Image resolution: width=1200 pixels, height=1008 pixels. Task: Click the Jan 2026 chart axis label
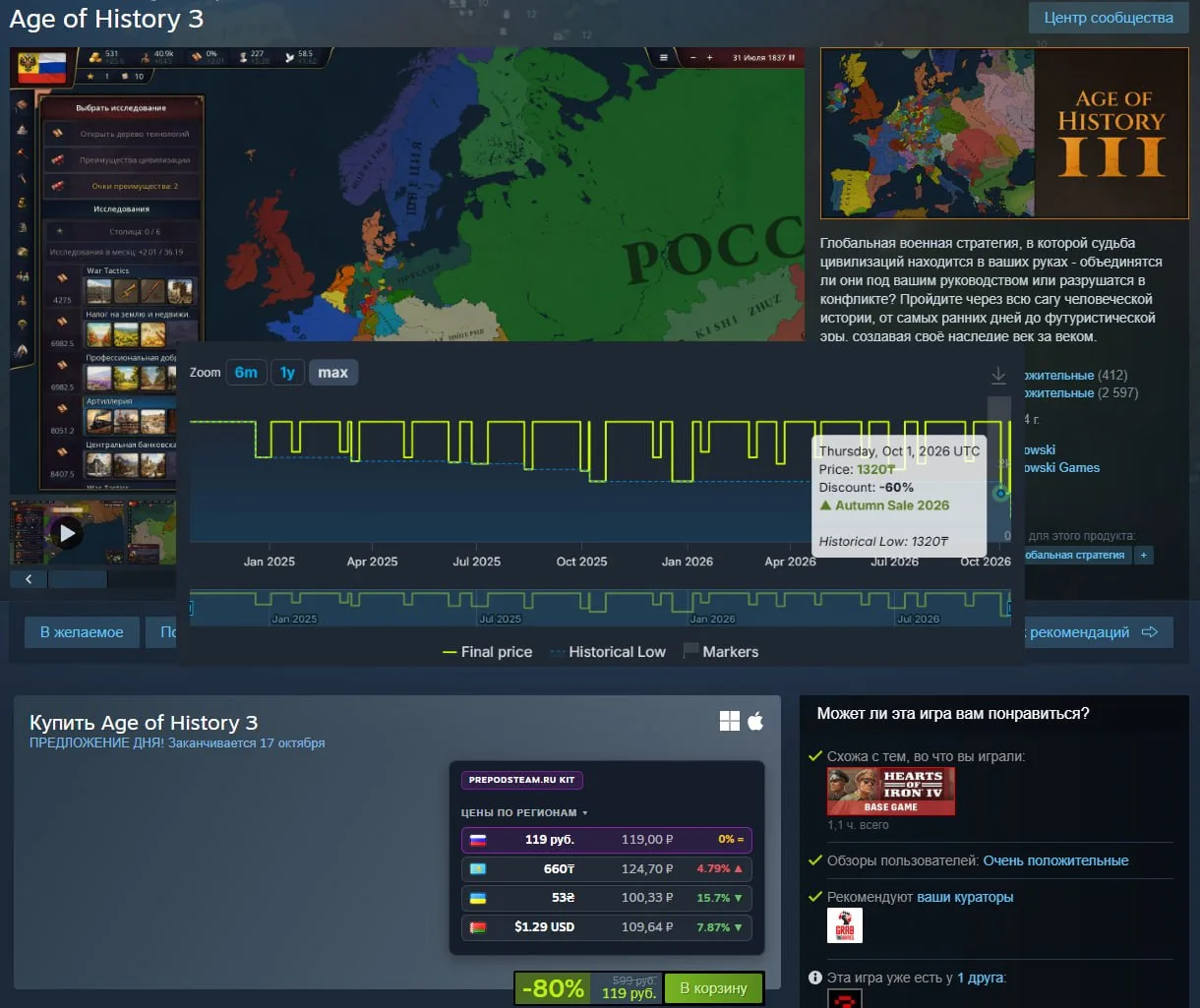[687, 562]
